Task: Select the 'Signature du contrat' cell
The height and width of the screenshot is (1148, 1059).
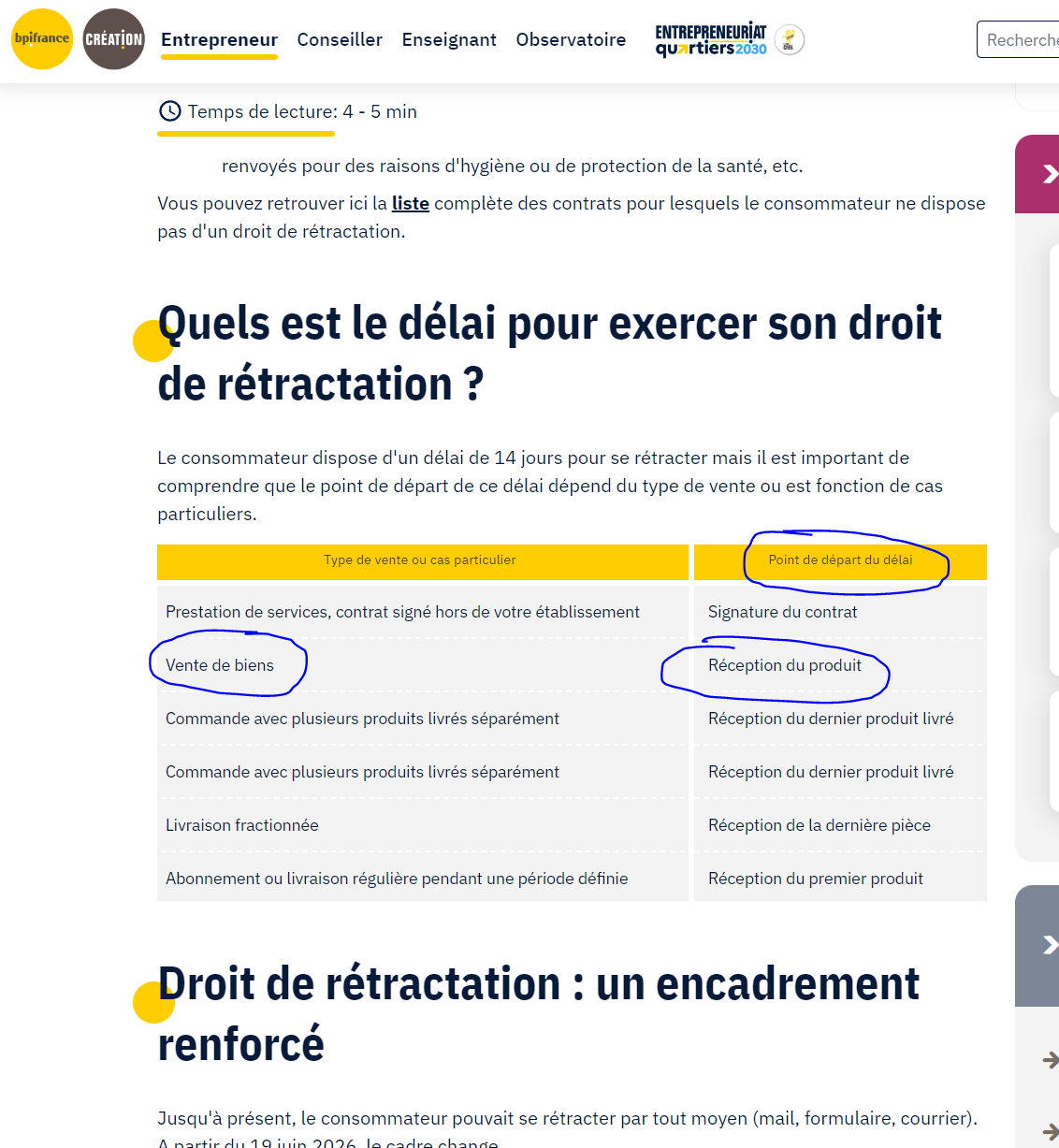Action: pyautogui.click(x=840, y=612)
